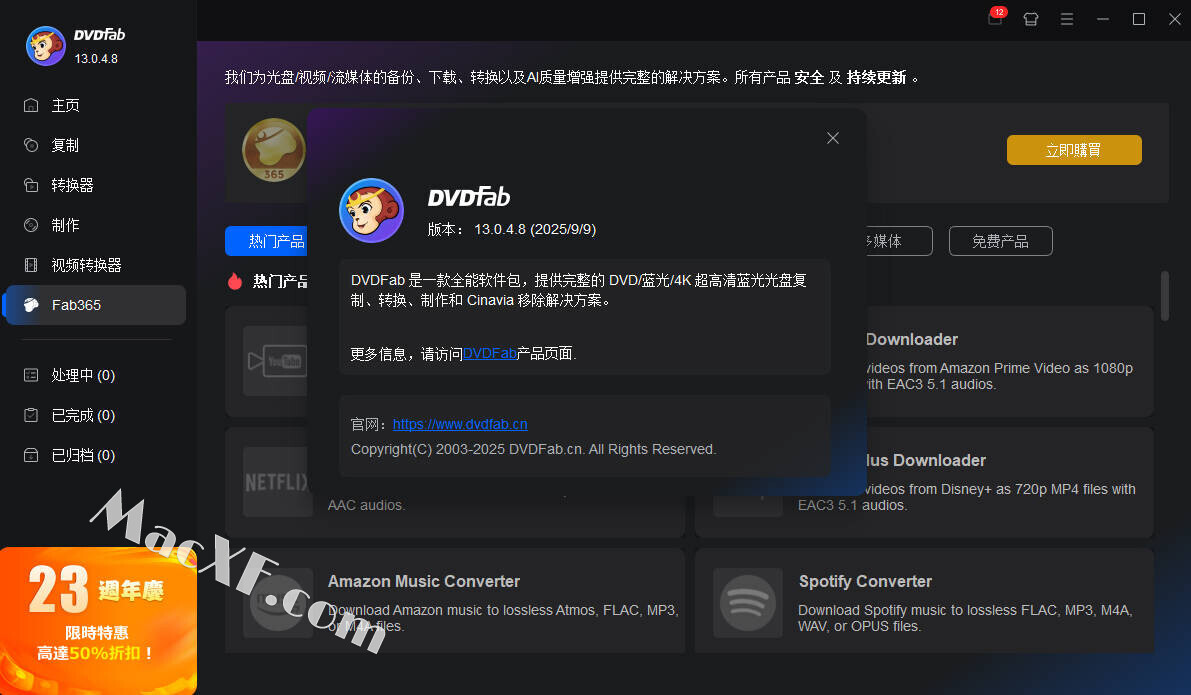Open the https://www.dvdfab.cn official link

coord(460,424)
